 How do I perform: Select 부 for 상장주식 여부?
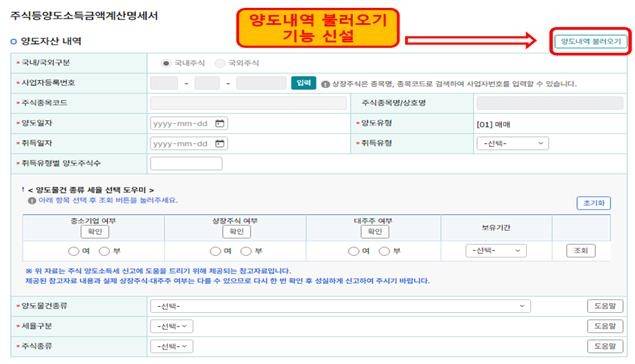[246, 251]
